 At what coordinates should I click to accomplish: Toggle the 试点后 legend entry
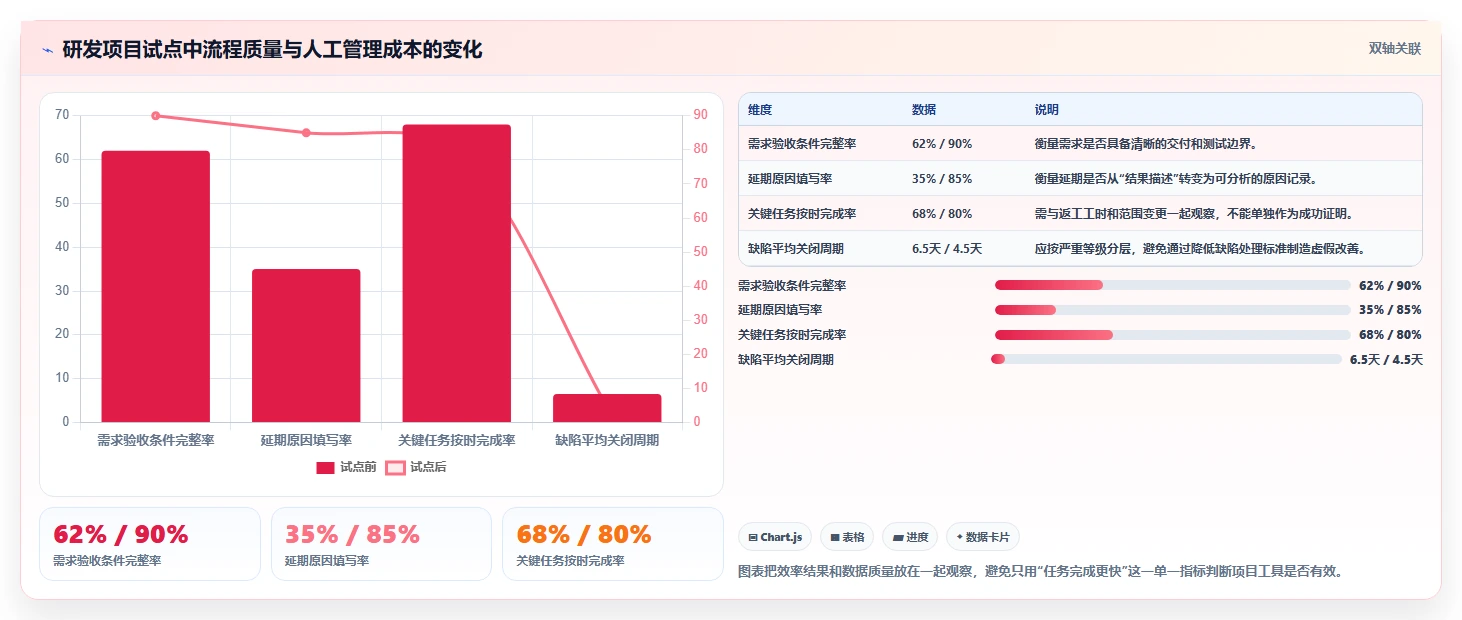coord(416,467)
